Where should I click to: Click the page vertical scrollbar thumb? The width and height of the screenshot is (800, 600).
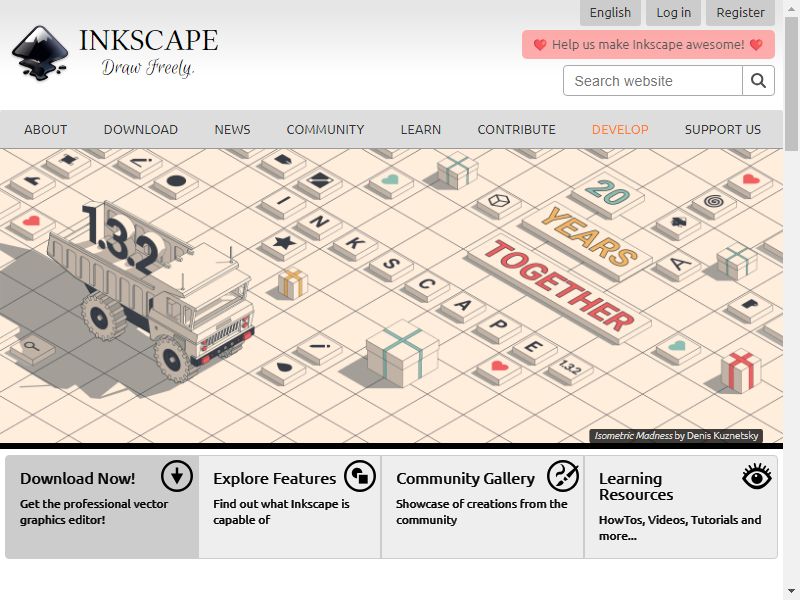click(x=791, y=84)
